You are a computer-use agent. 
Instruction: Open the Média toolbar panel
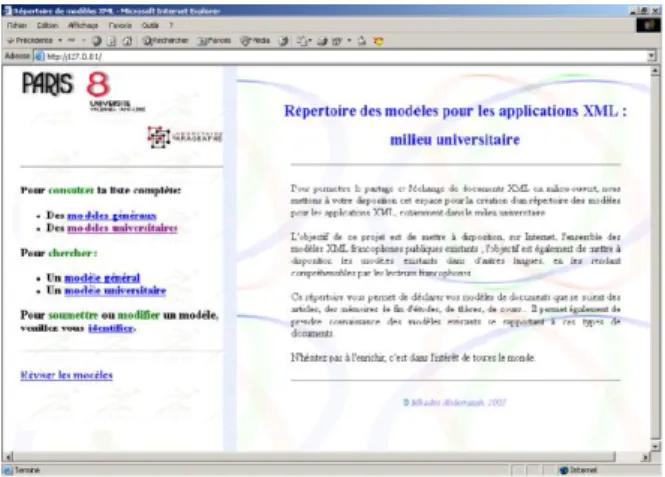(255, 41)
